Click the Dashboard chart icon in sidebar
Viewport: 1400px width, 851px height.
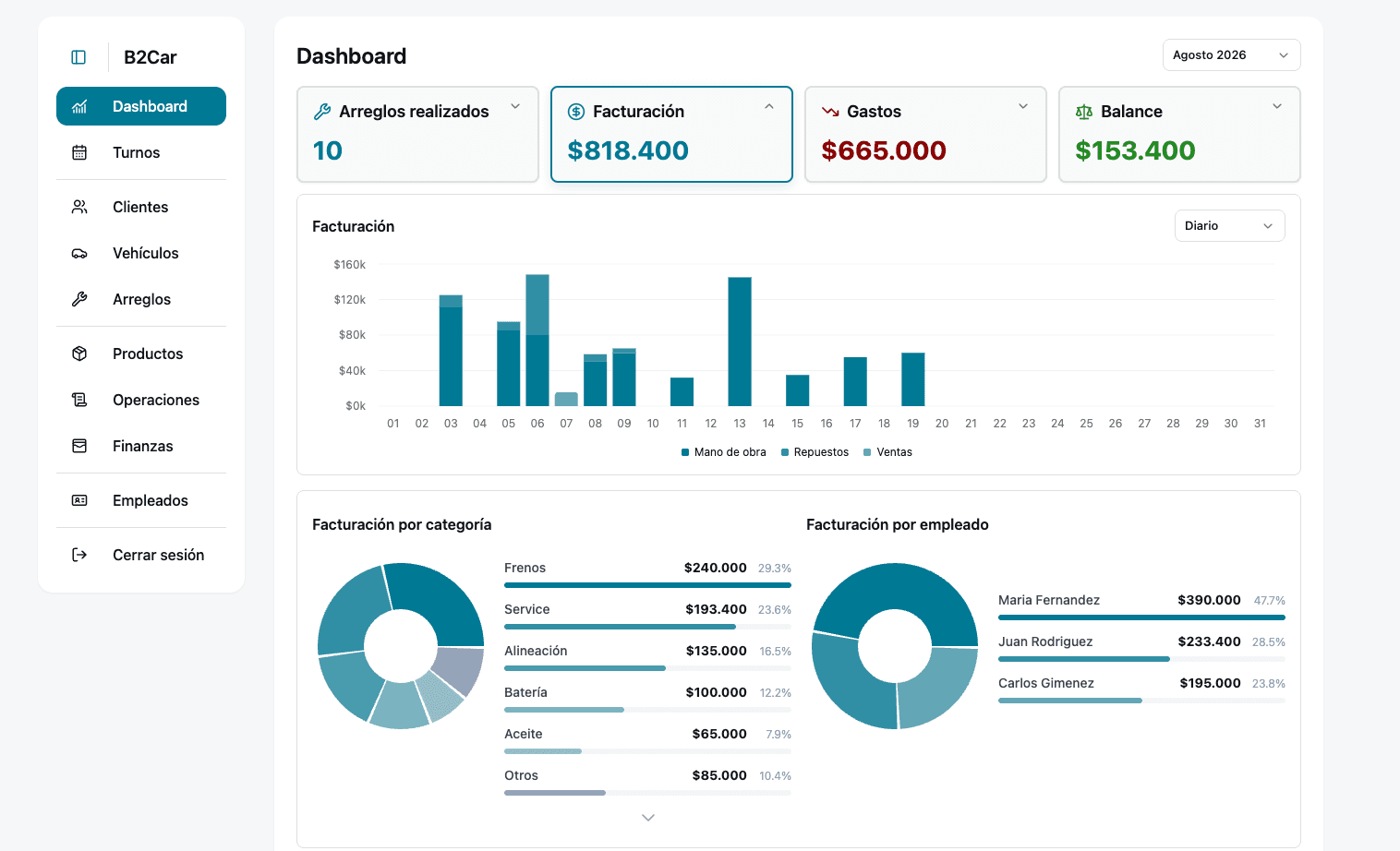79,106
